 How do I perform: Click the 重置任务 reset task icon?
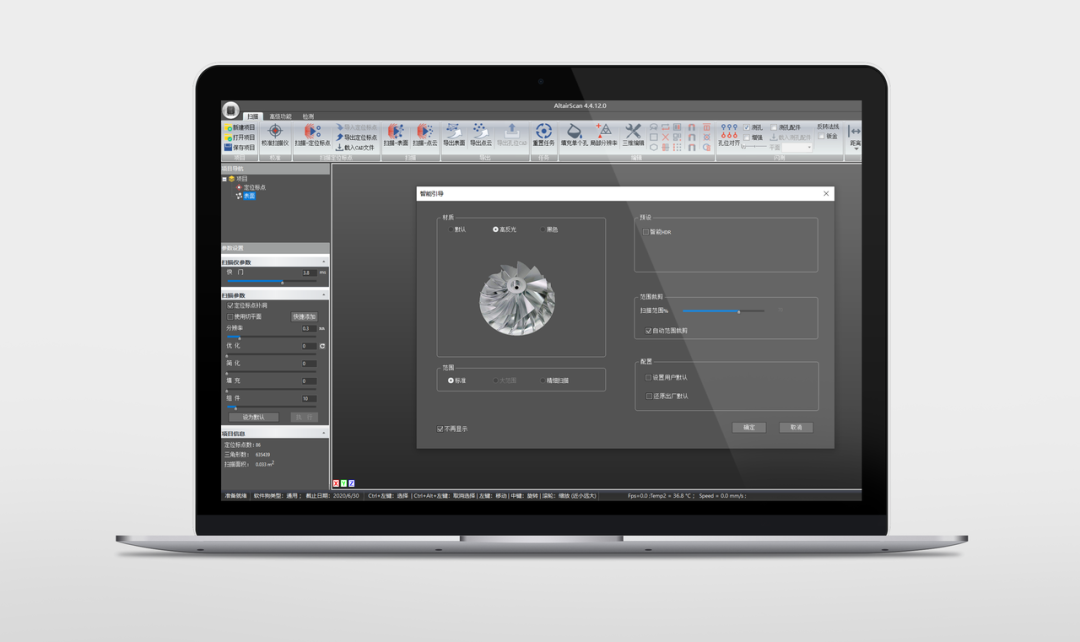pyautogui.click(x=543, y=132)
